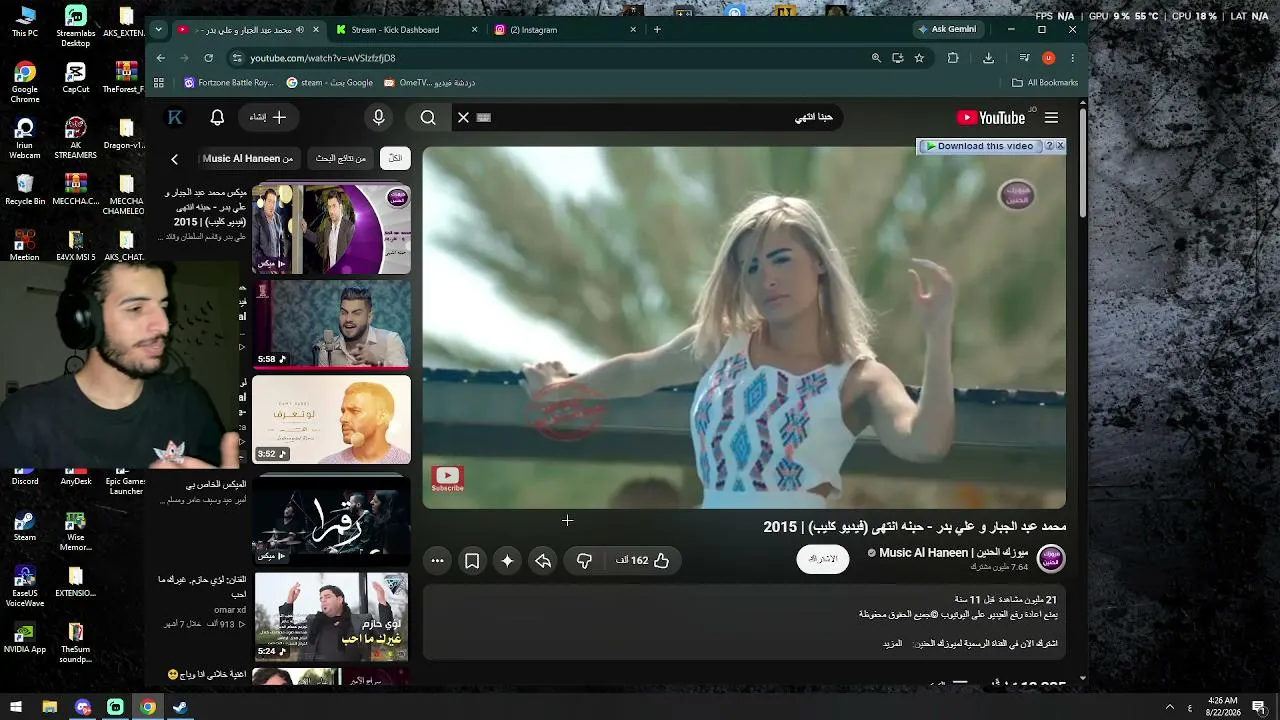
Task: Play the main video in the player
Action: pyautogui.click(x=744, y=328)
